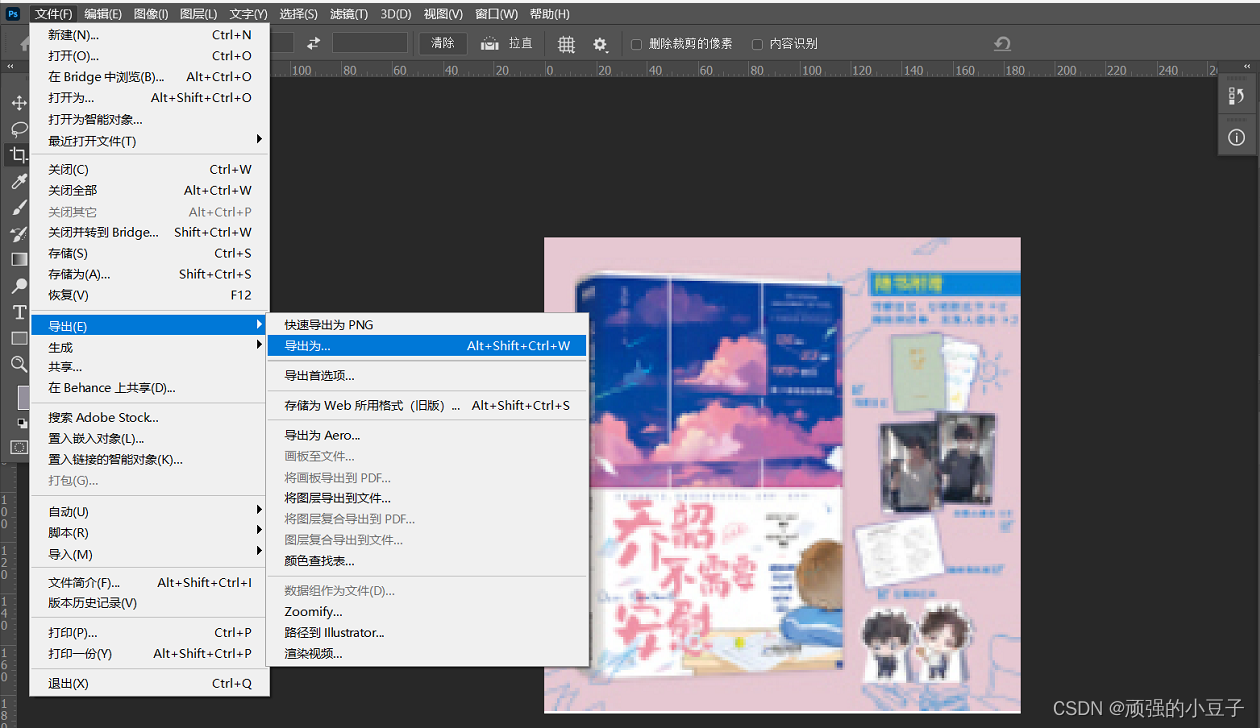Select the Dodge tool
The width and height of the screenshot is (1260, 728).
point(19,286)
